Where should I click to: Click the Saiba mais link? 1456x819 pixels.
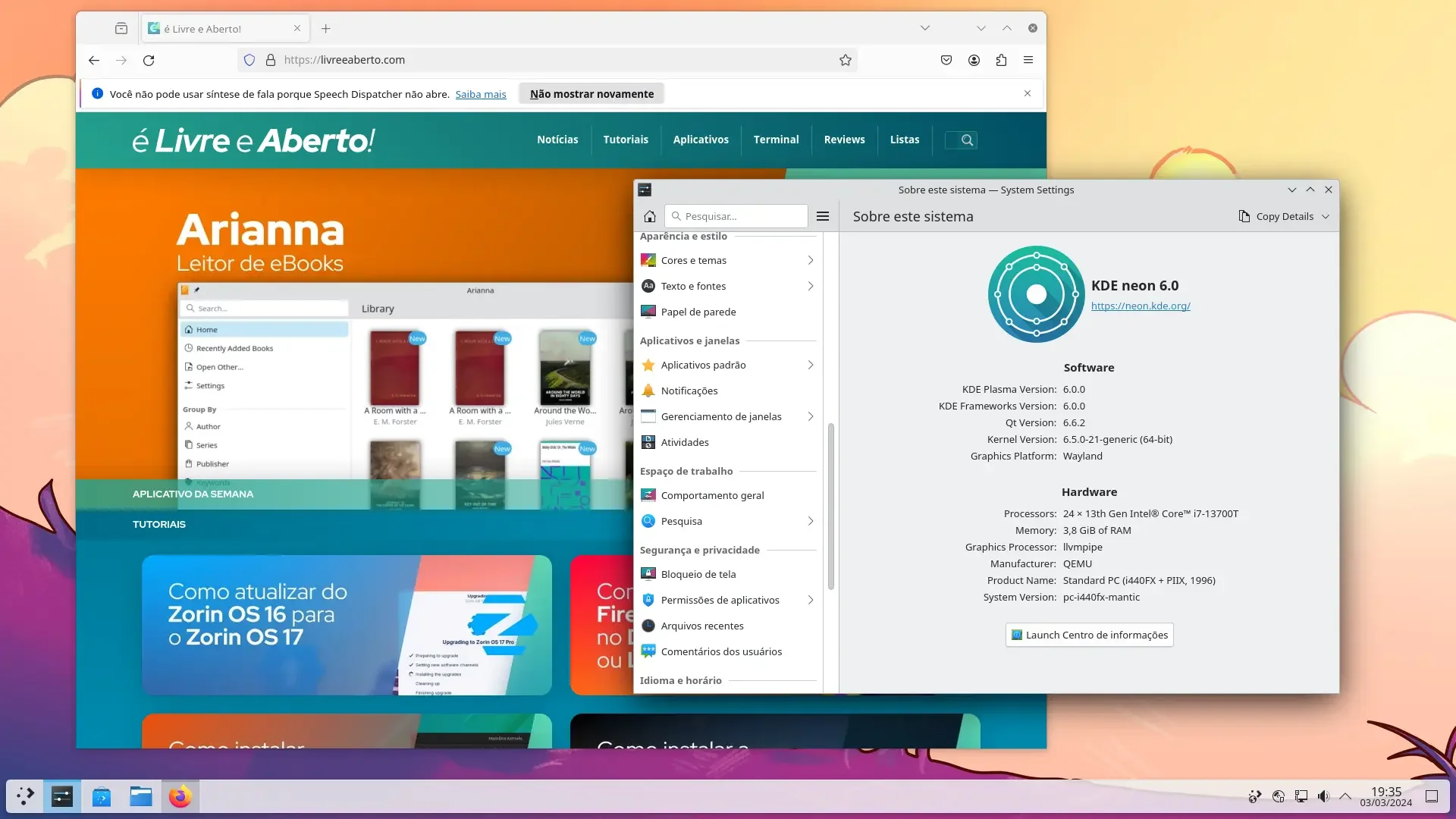coord(481,94)
